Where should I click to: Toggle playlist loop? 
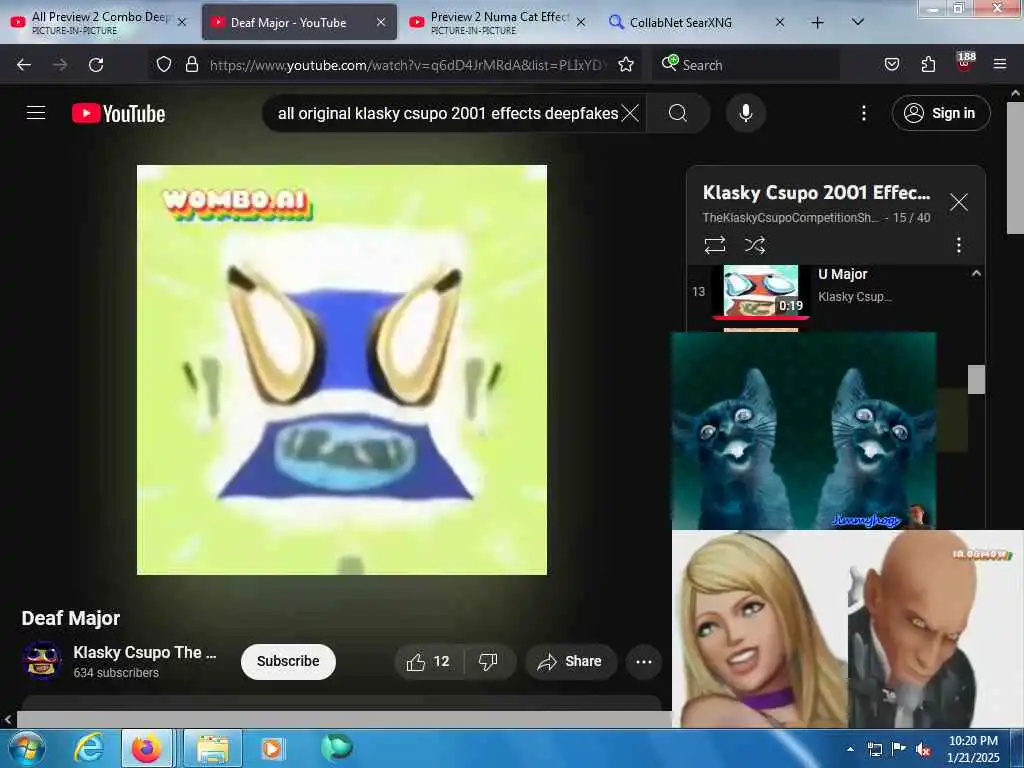pyautogui.click(x=714, y=245)
